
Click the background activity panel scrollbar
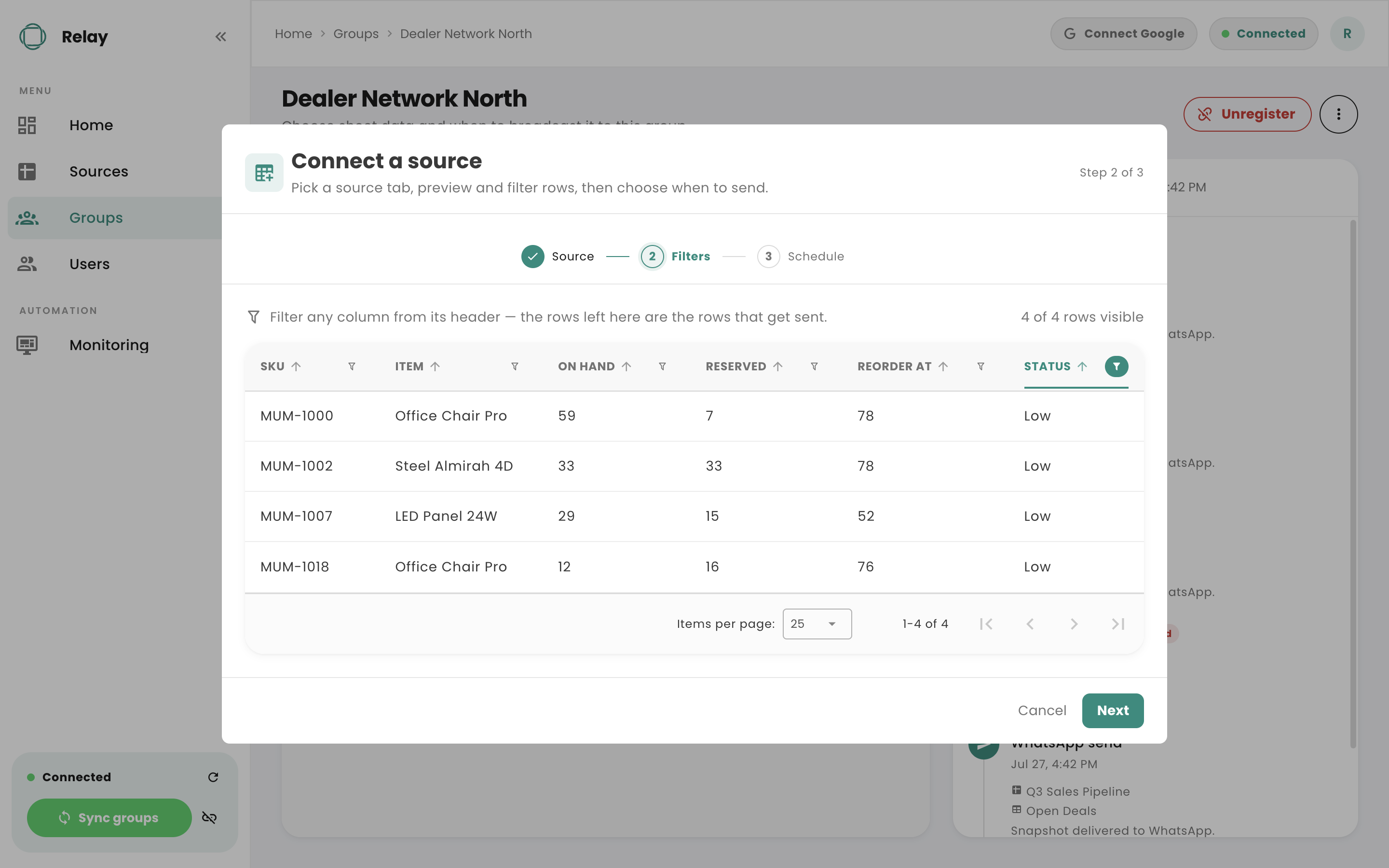pos(1353,484)
